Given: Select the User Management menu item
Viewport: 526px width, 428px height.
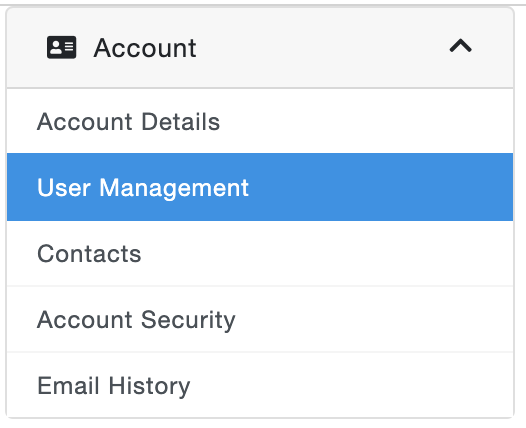Looking at the screenshot, I should 260,187.
